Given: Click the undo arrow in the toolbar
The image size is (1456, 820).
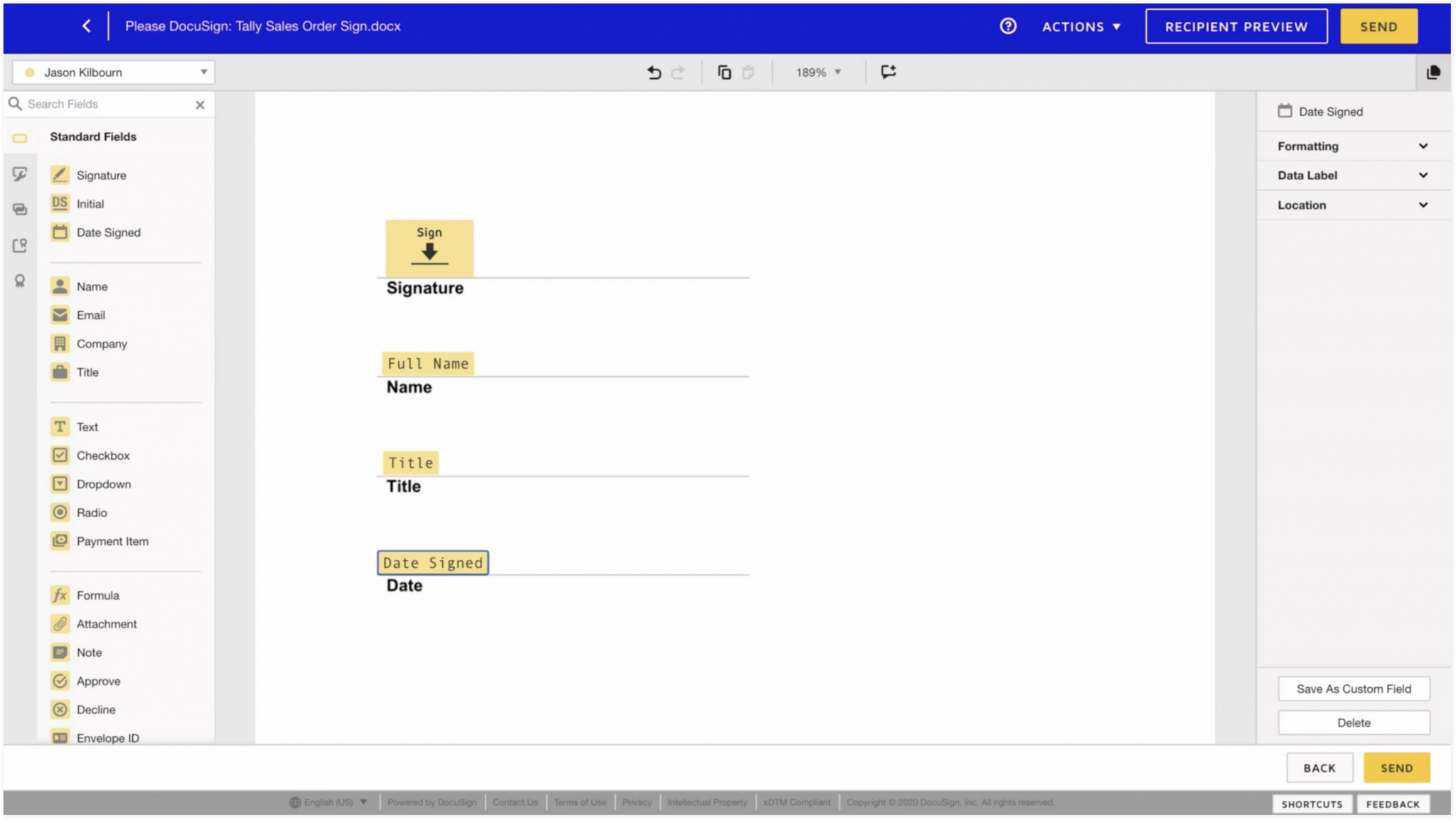Looking at the screenshot, I should point(654,72).
